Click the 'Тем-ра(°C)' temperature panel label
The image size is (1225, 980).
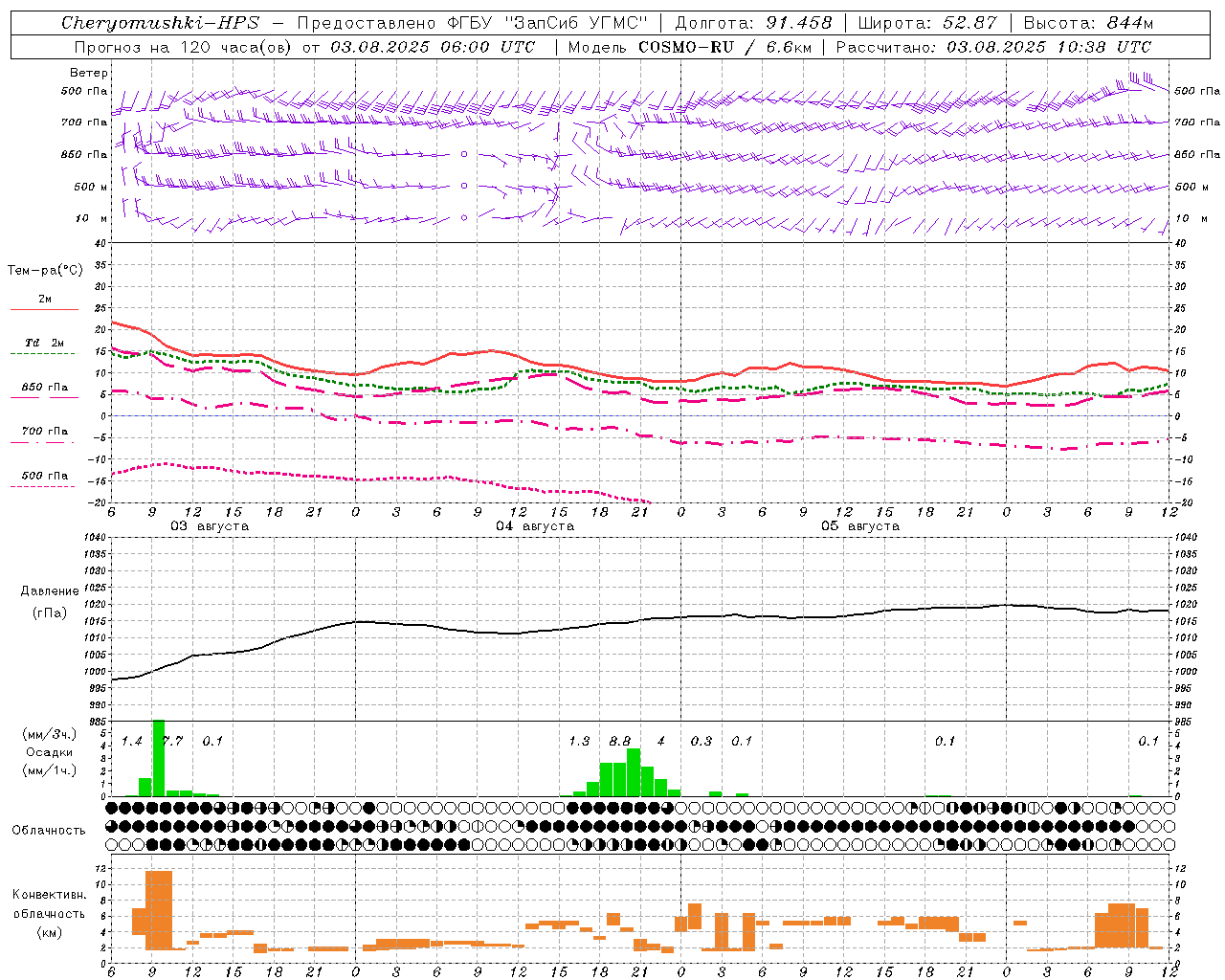pos(45,271)
